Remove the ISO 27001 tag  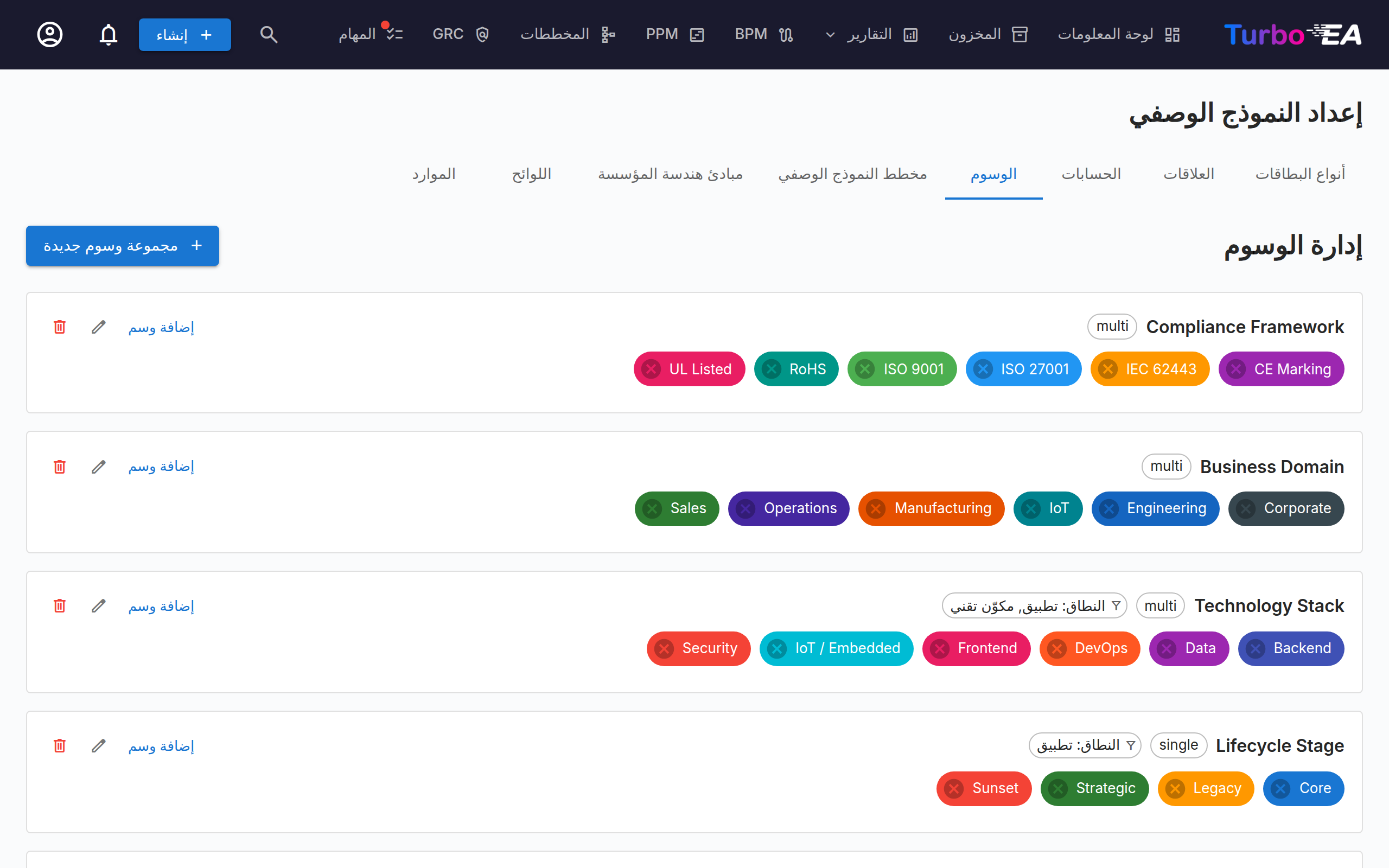[x=983, y=368]
